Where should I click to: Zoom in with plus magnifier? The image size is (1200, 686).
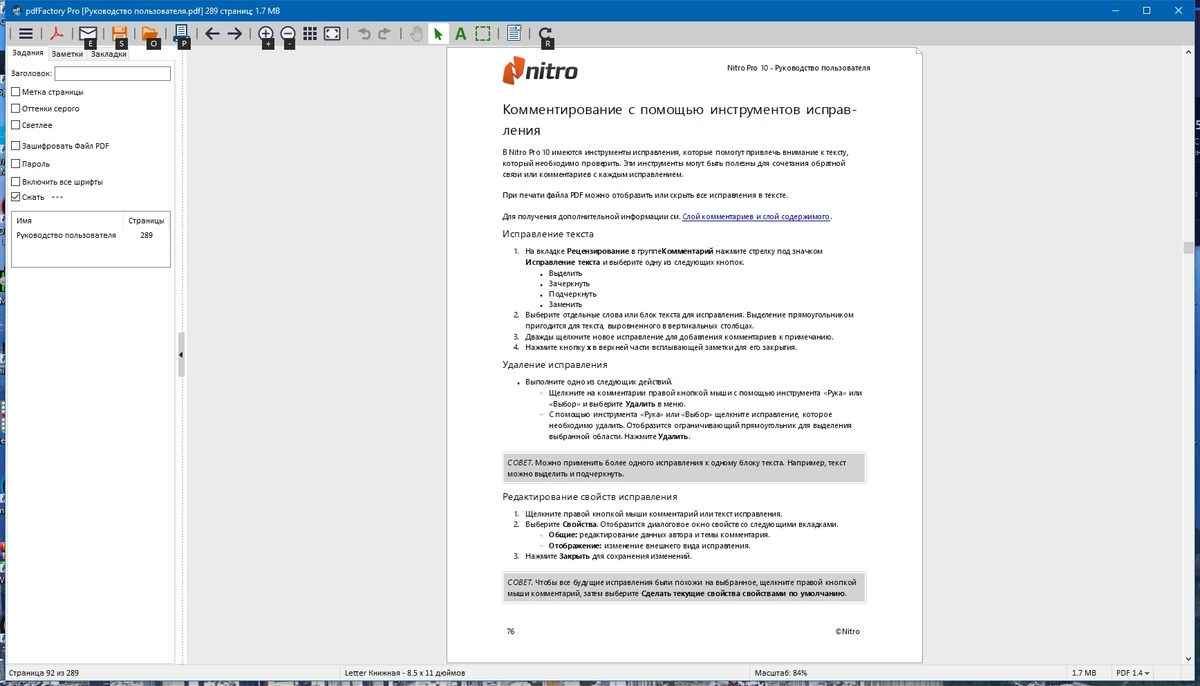pos(266,33)
